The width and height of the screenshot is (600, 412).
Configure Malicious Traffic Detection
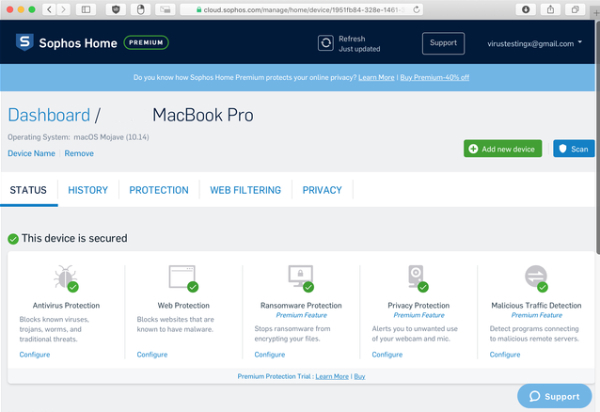click(505, 355)
